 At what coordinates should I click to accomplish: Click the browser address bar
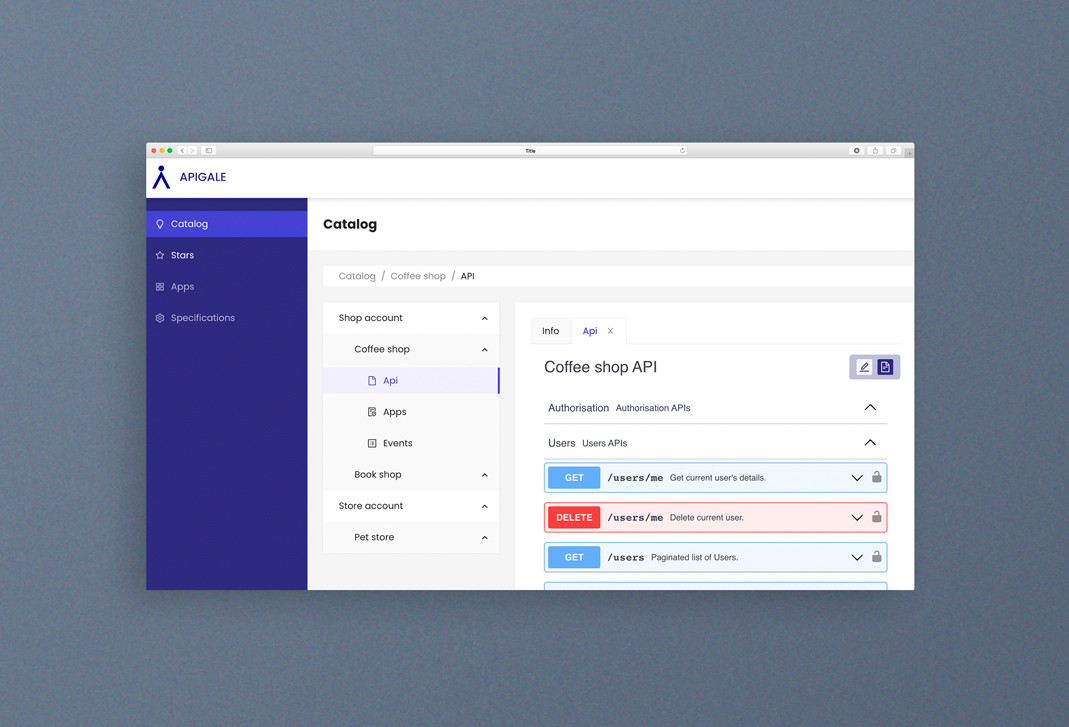[528, 150]
